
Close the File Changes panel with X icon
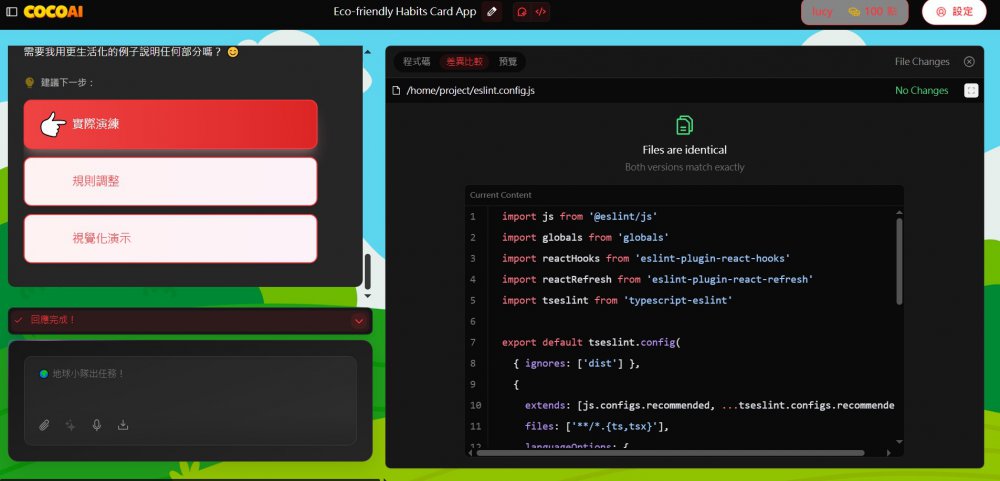969,62
